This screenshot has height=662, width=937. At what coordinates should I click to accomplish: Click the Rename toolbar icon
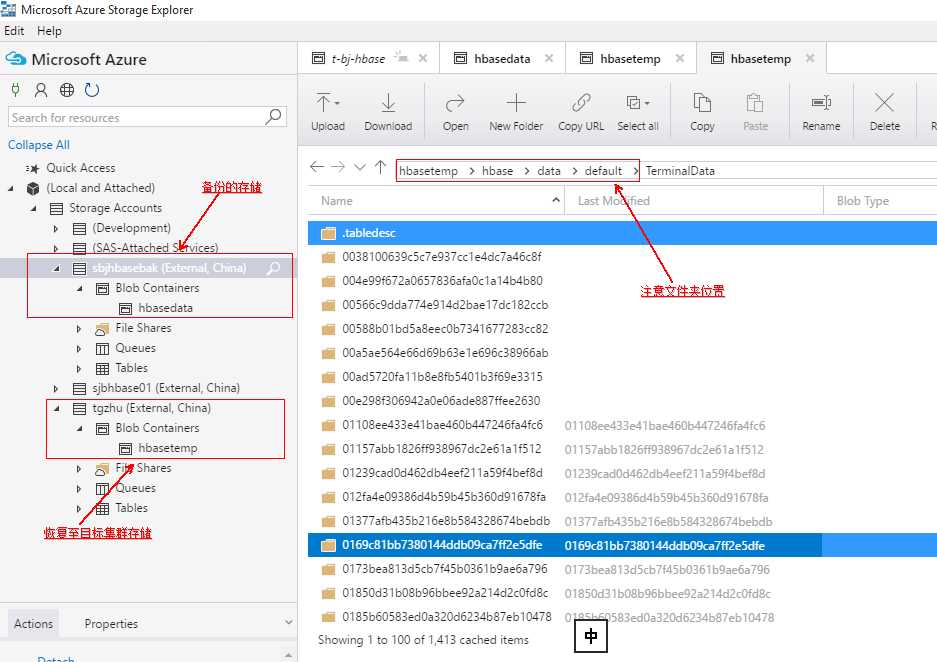coord(821,103)
